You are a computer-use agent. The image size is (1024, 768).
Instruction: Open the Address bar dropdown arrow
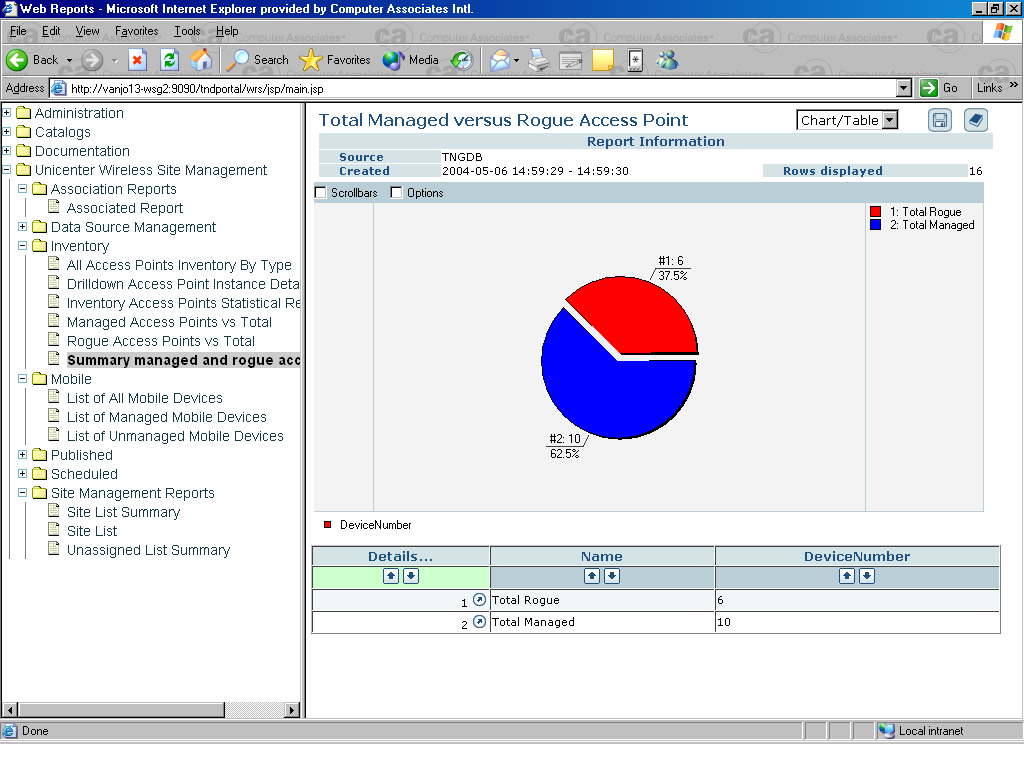click(x=904, y=88)
